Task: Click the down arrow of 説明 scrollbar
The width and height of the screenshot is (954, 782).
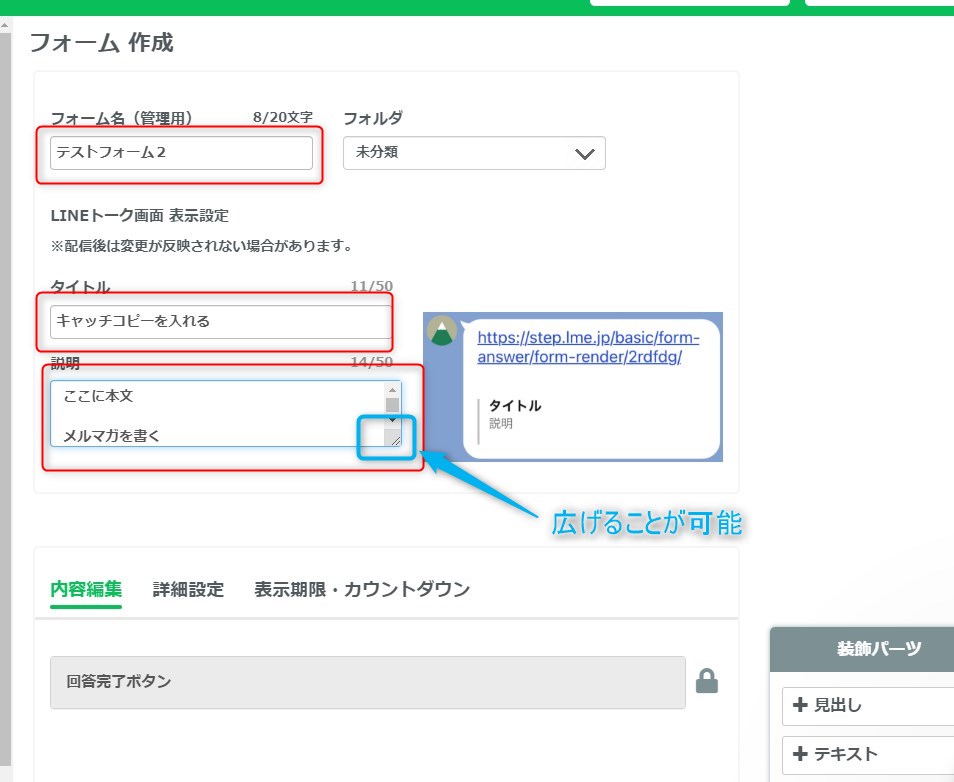Action: (x=392, y=420)
